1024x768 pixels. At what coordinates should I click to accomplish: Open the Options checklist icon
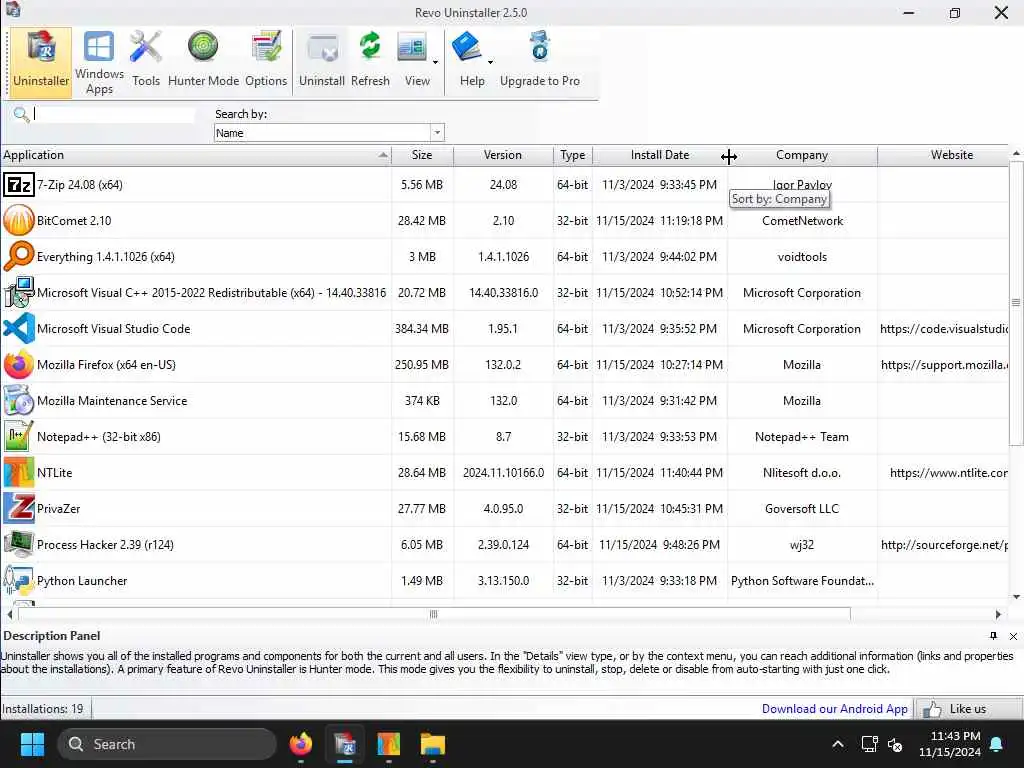(x=266, y=47)
